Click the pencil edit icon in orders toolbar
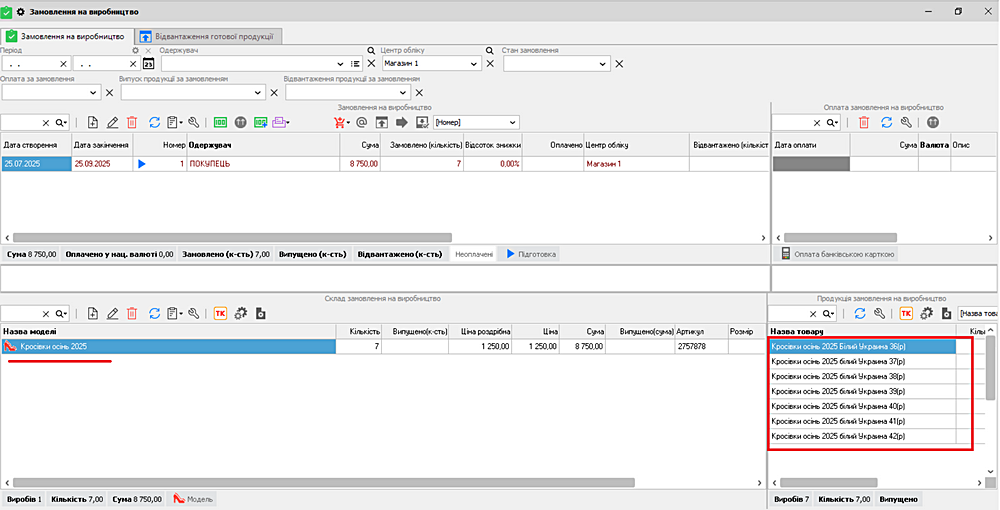1000x510 pixels. point(112,122)
